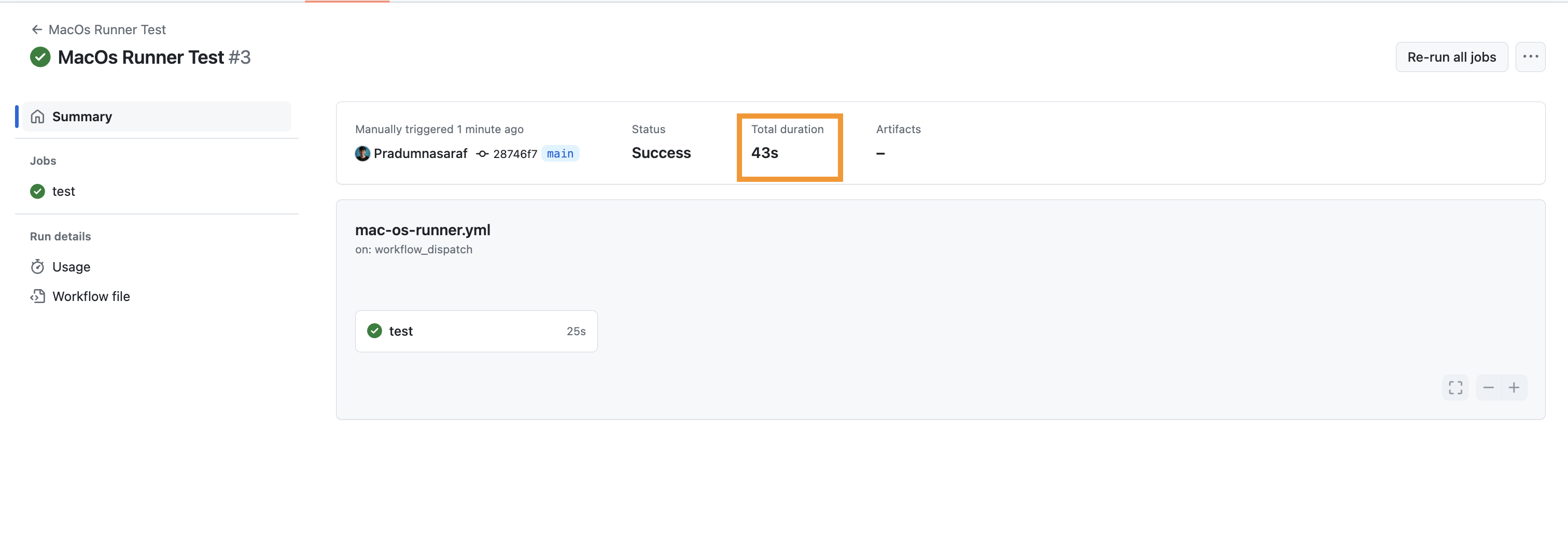Click the success check on the test node card
Viewport: 1568px width, 545px height.
(373, 331)
